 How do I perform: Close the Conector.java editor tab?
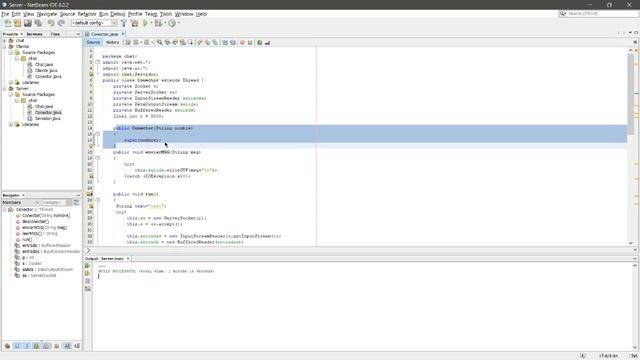123,34
